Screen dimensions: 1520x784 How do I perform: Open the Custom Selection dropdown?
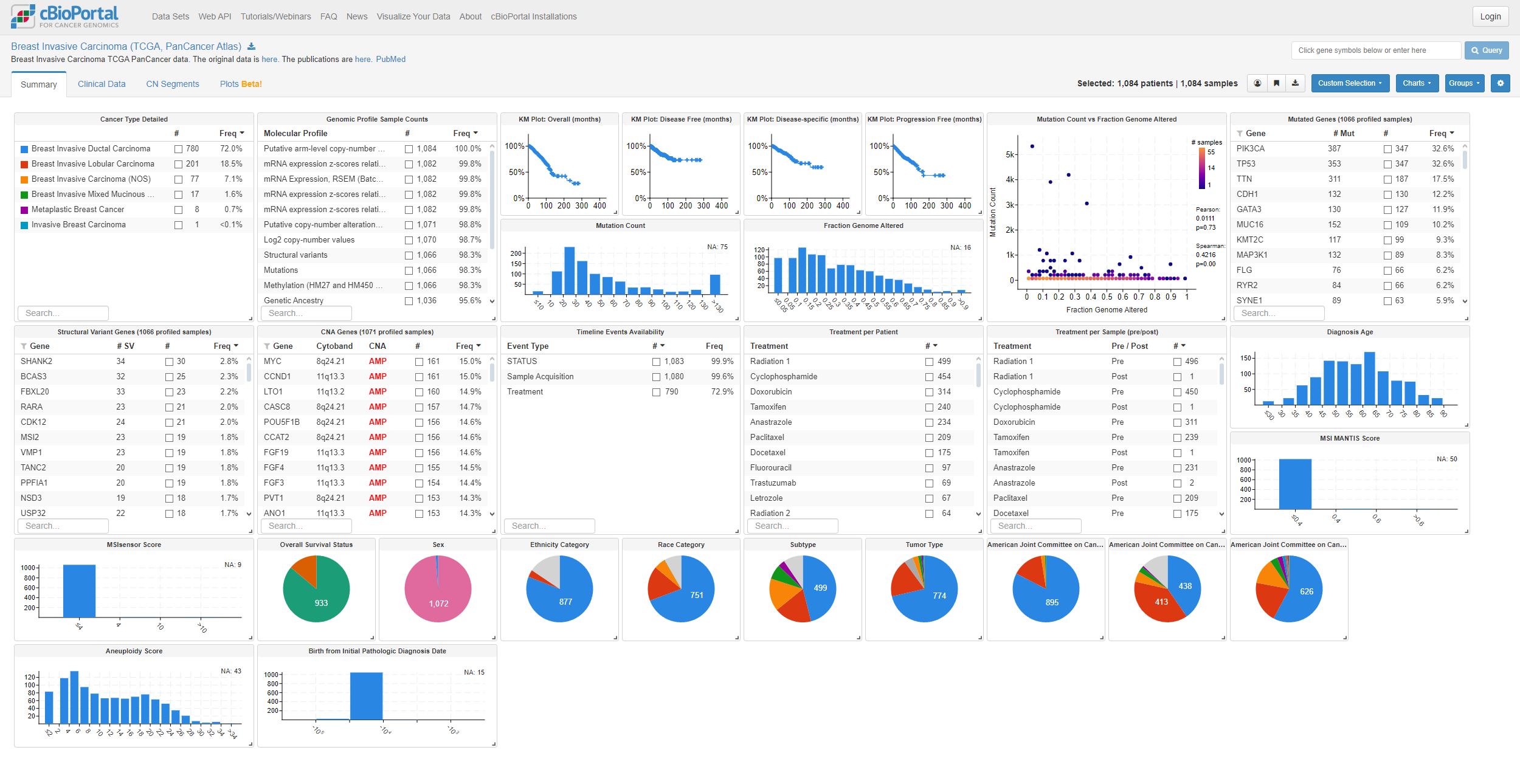[1350, 83]
